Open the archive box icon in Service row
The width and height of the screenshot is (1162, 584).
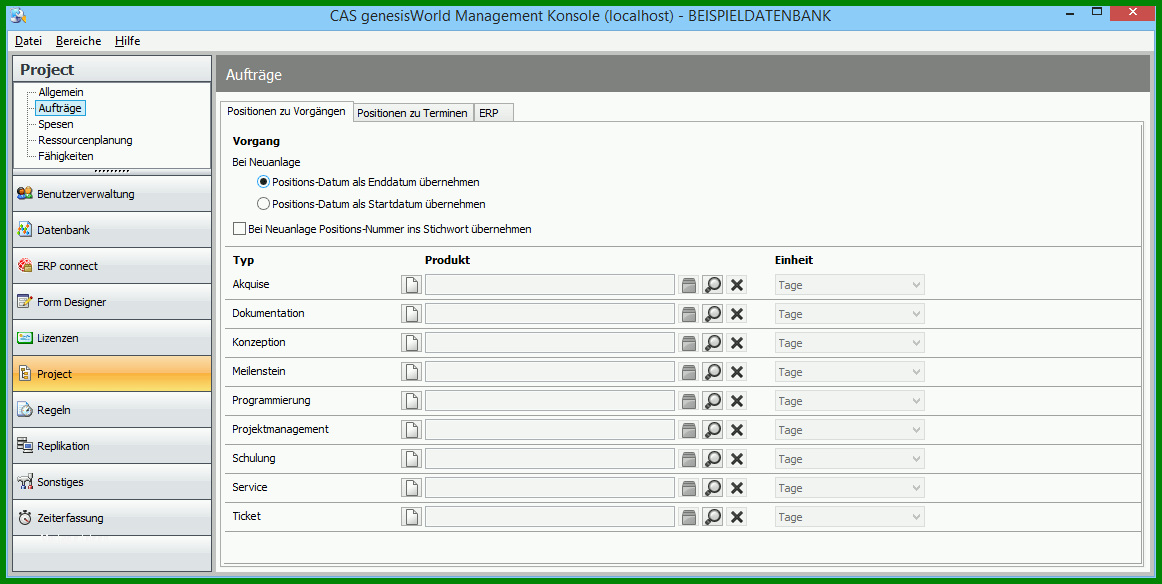(688, 487)
